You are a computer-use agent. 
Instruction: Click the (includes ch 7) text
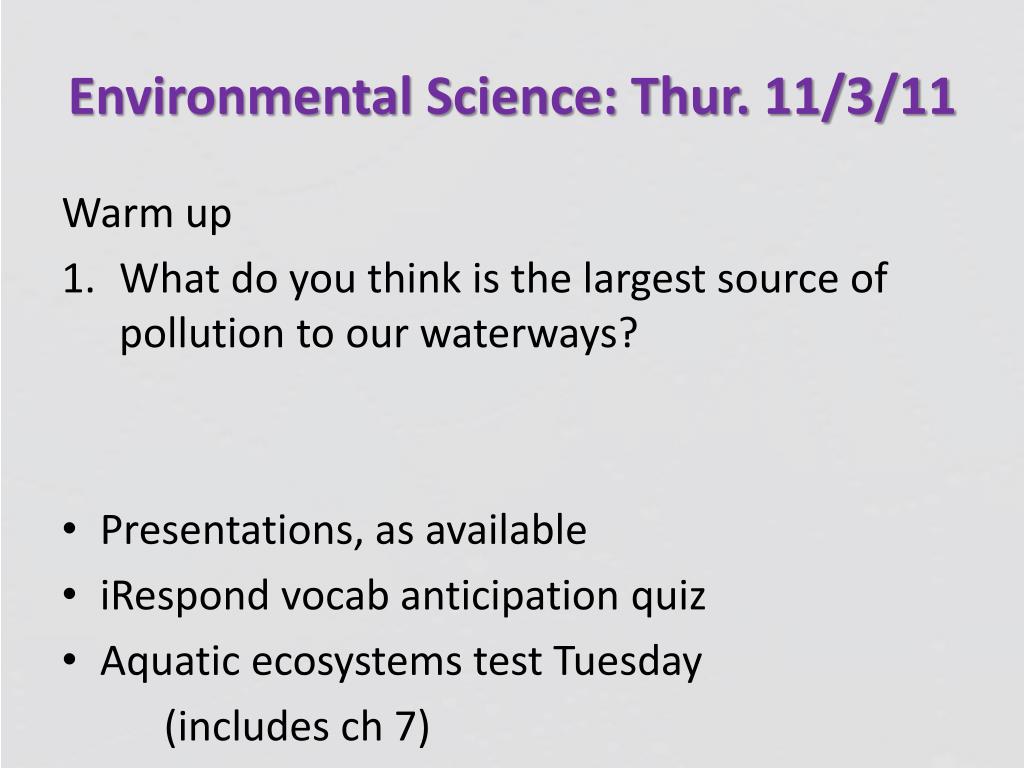point(297,727)
